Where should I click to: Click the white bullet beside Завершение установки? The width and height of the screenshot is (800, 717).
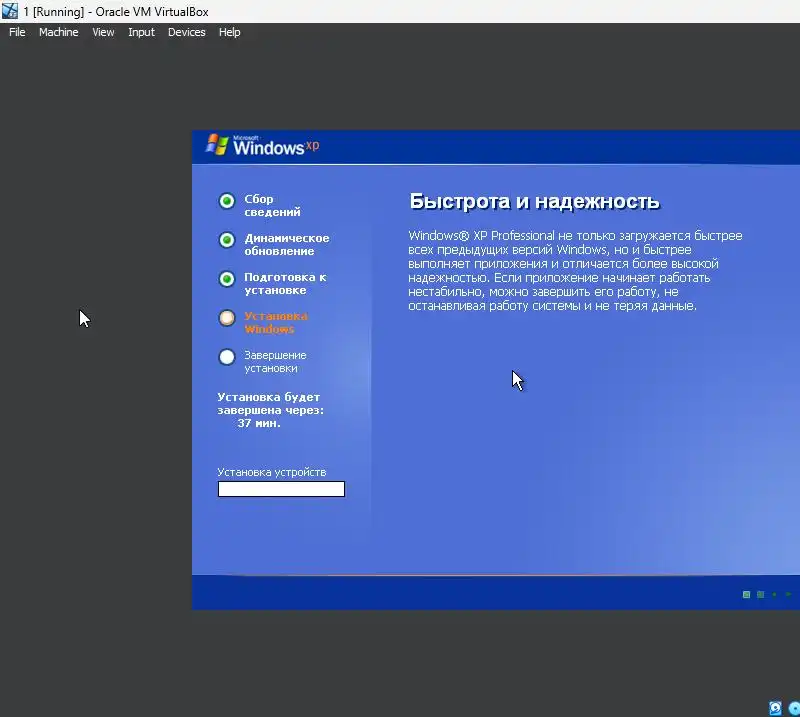pyautogui.click(x=227, y=357)
